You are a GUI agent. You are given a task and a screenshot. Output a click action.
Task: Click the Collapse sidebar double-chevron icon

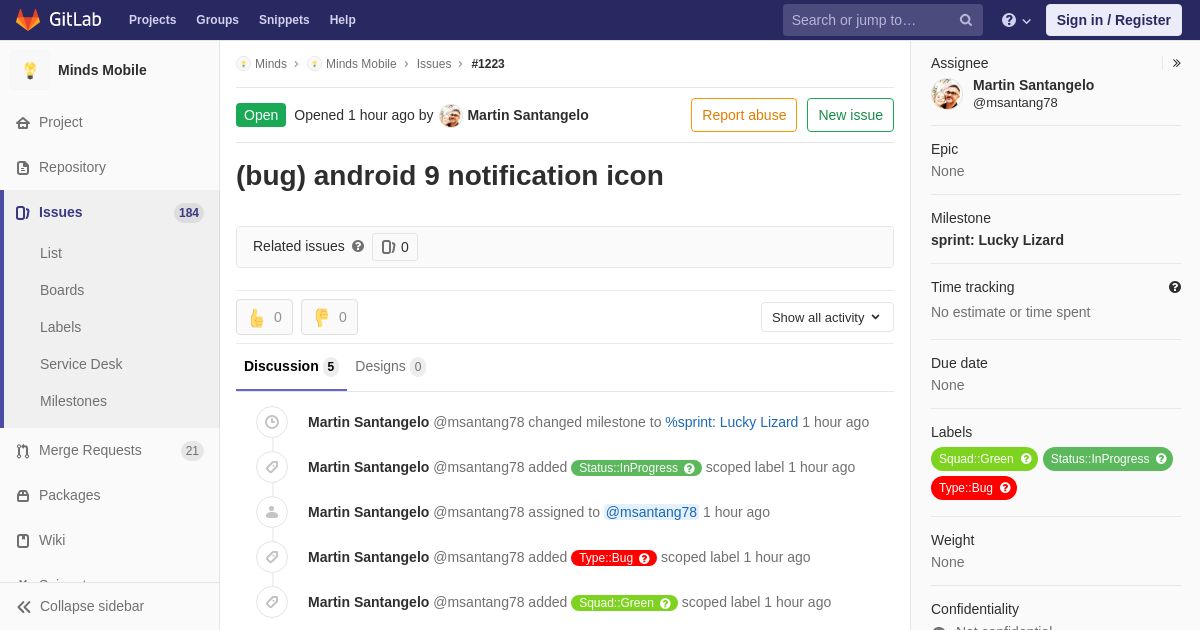click(24, 606)
